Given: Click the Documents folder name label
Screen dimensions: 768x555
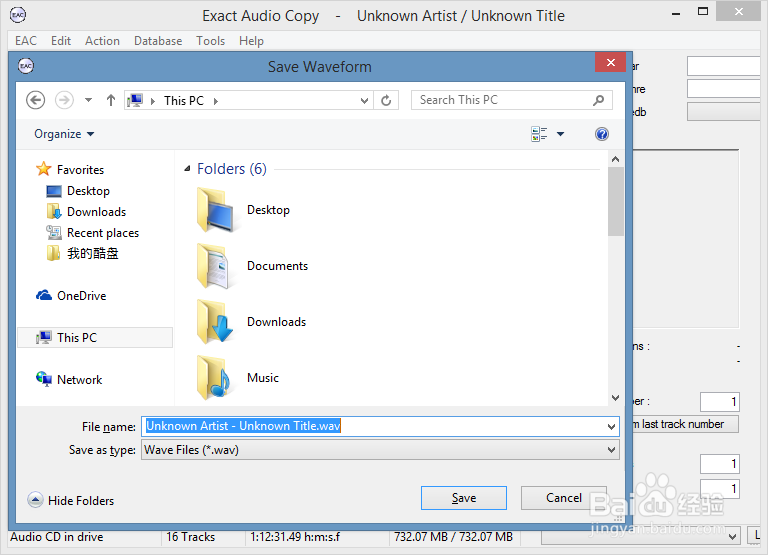Looking at the screenshot, I should point(277,266).
